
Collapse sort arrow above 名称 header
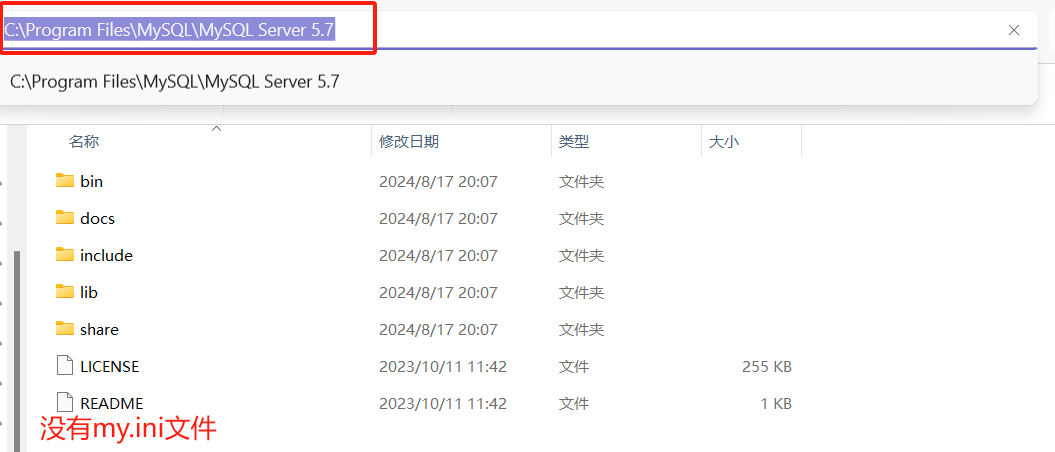coord(216,129)
